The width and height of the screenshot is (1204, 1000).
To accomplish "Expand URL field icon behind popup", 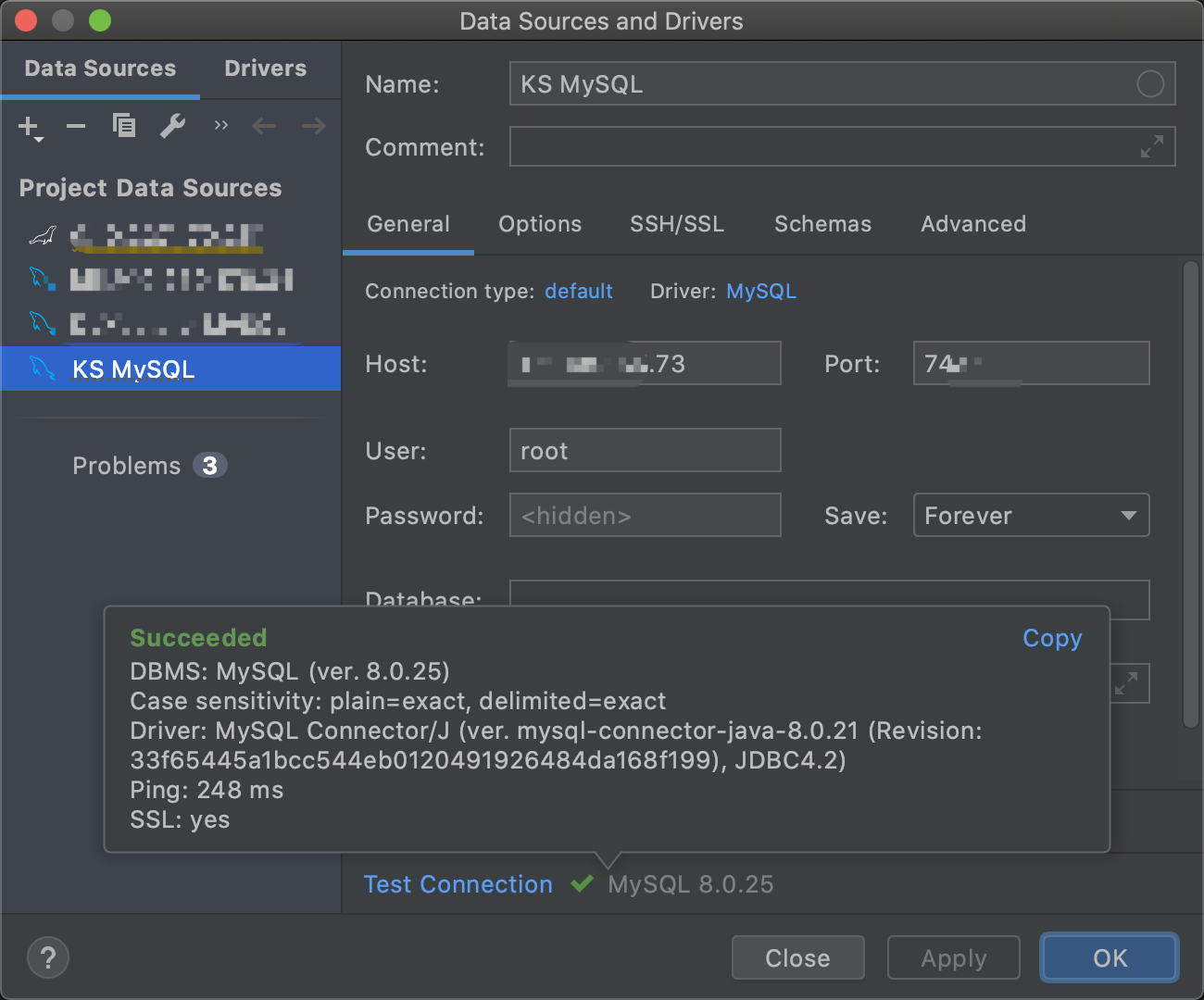I will pos(1126,683).
